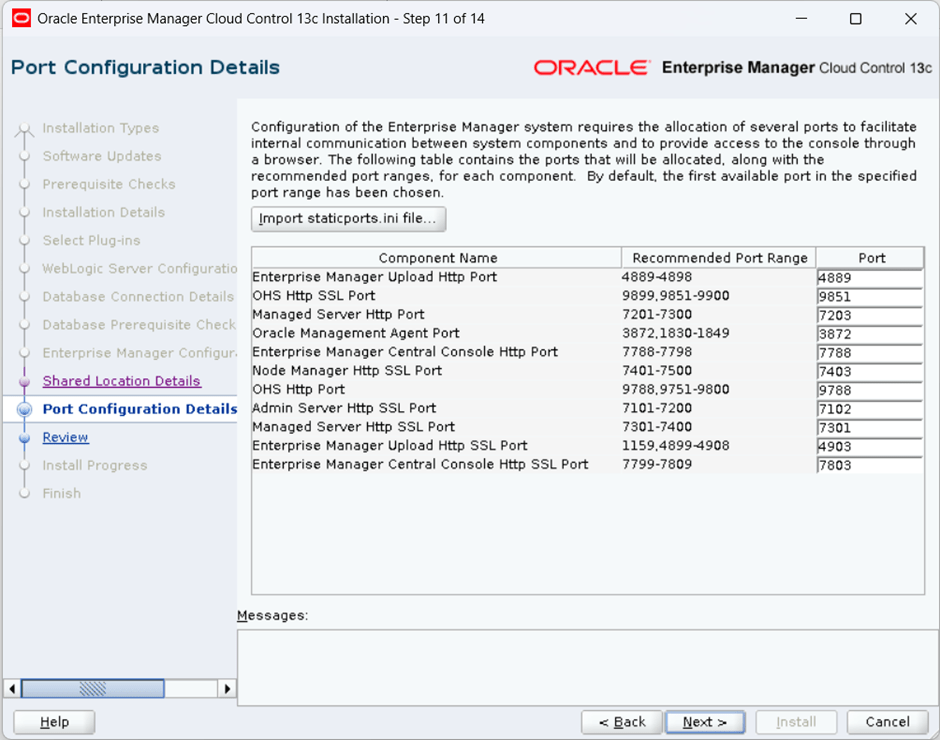Maximize the installer window
Viewport: 940px width, 740px height.
tap(855, 19)
